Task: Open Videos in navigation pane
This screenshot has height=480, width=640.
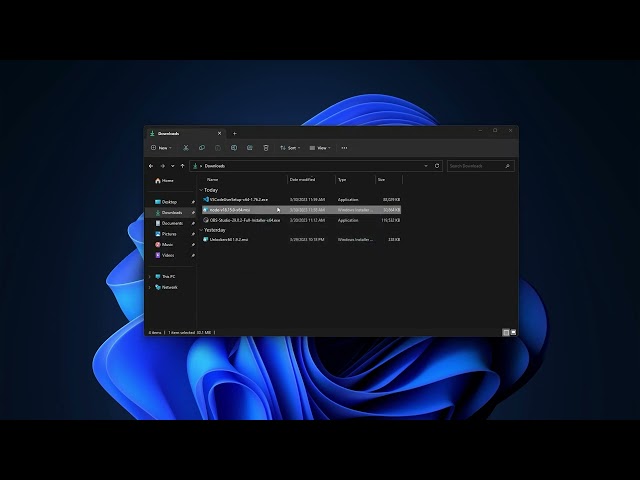Action: [x=165, y=255]
